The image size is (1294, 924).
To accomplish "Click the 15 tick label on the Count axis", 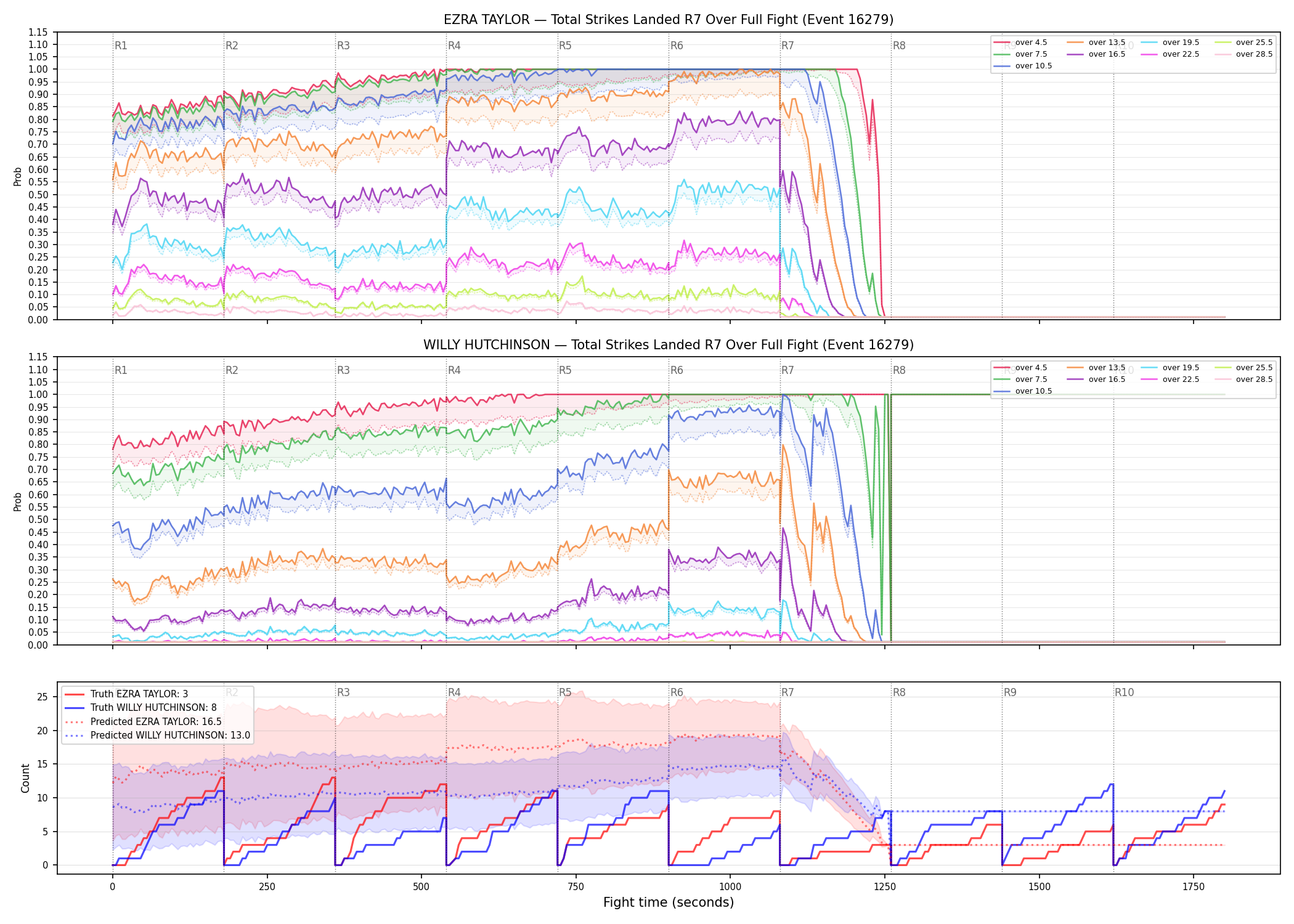I will tap(43, 764).
